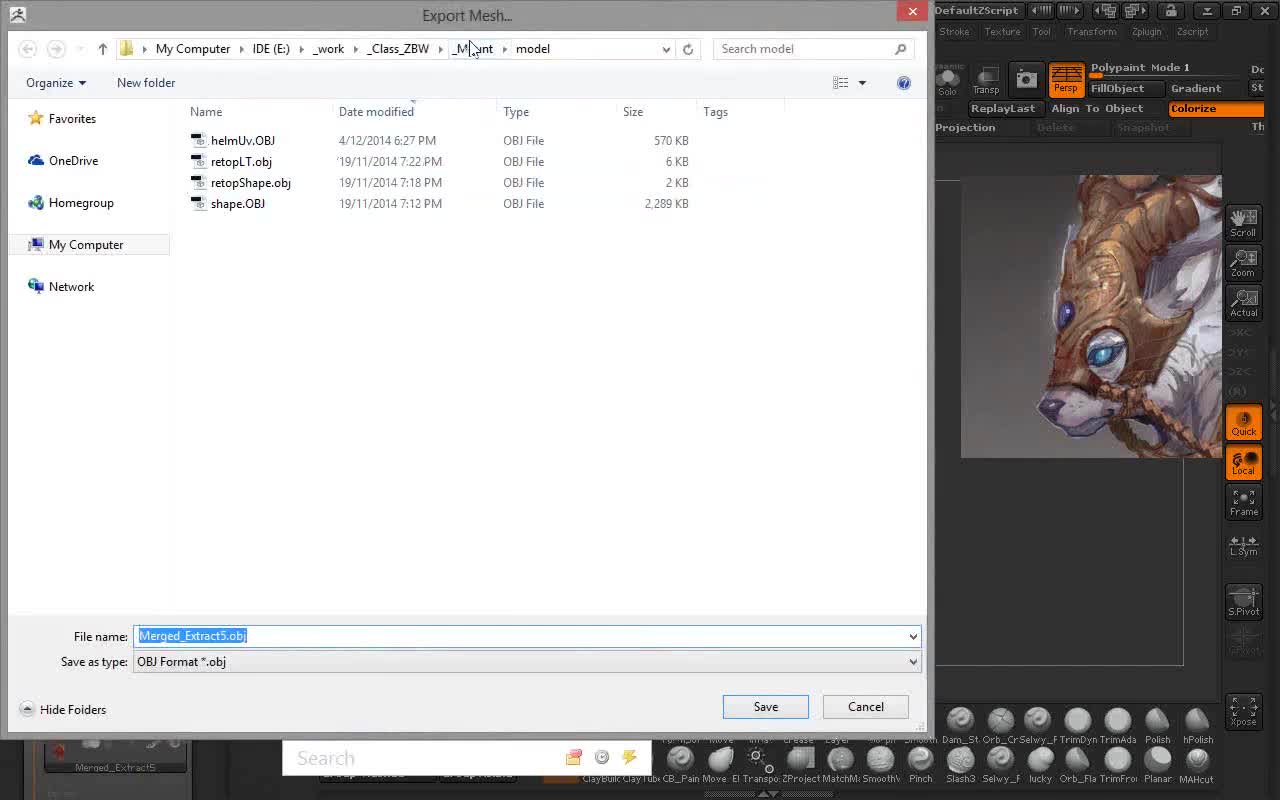1280x800 pixels.
Task: Open the Transform menu in ZBrush
Action: click(x=1091, y=32)
